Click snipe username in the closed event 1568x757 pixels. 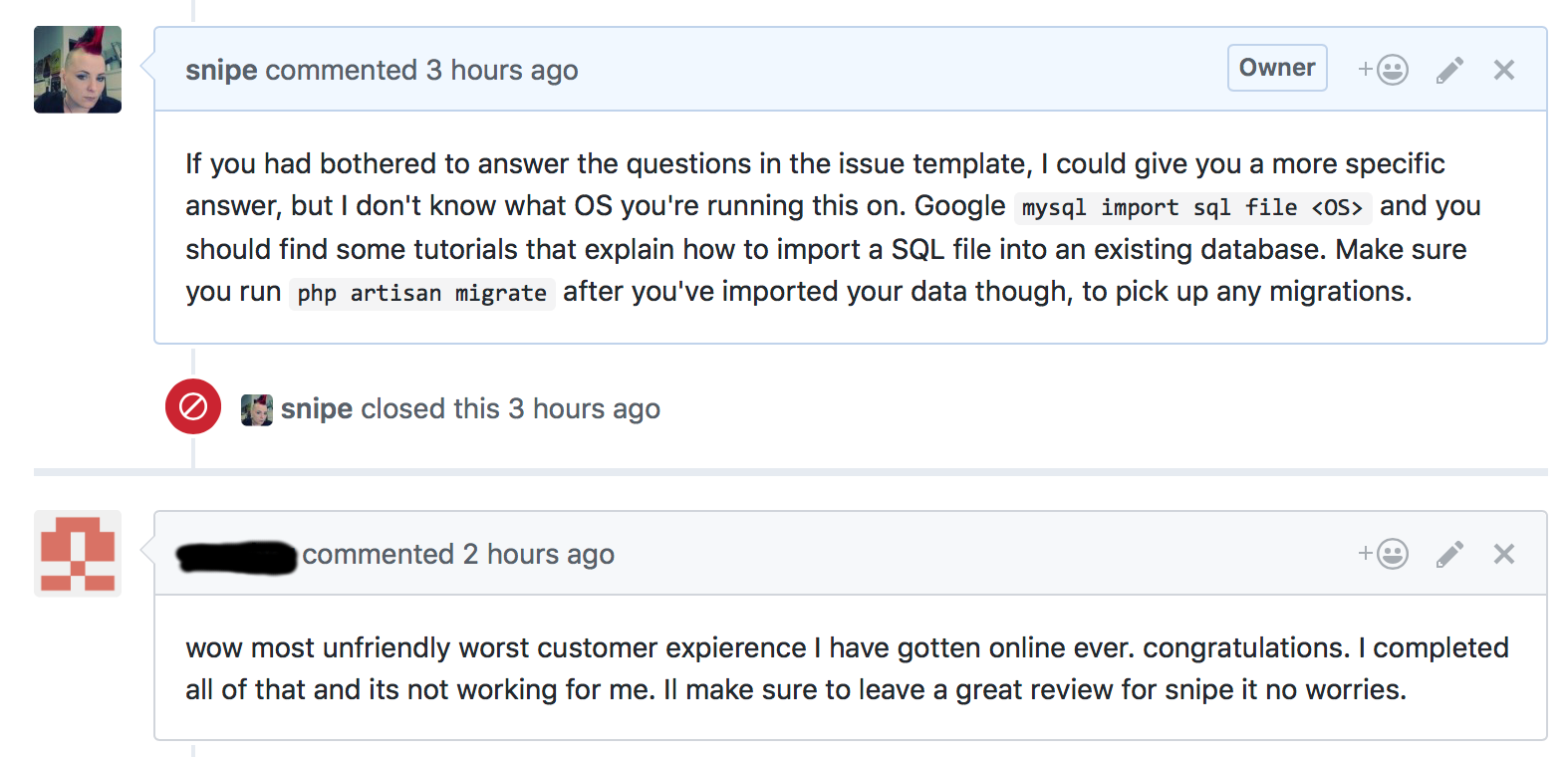317,408
